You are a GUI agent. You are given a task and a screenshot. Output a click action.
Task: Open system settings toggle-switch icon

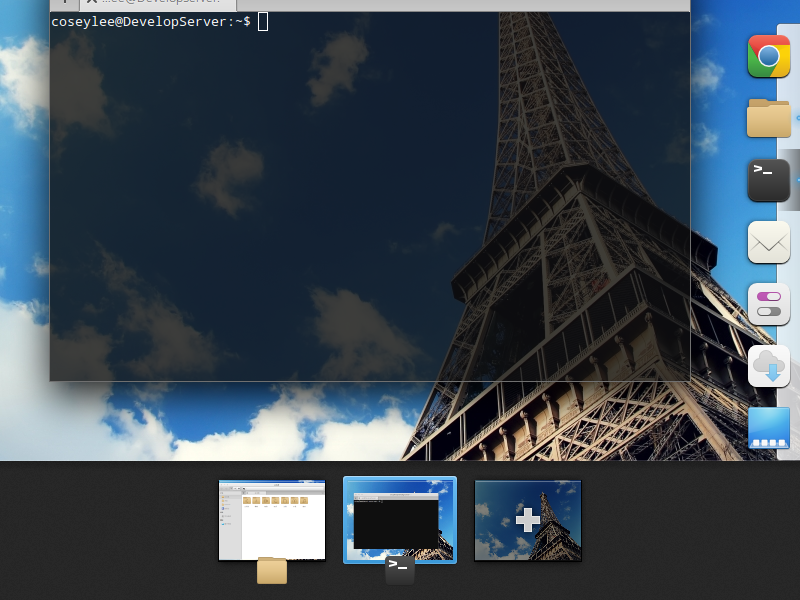[x=768, y=304]
